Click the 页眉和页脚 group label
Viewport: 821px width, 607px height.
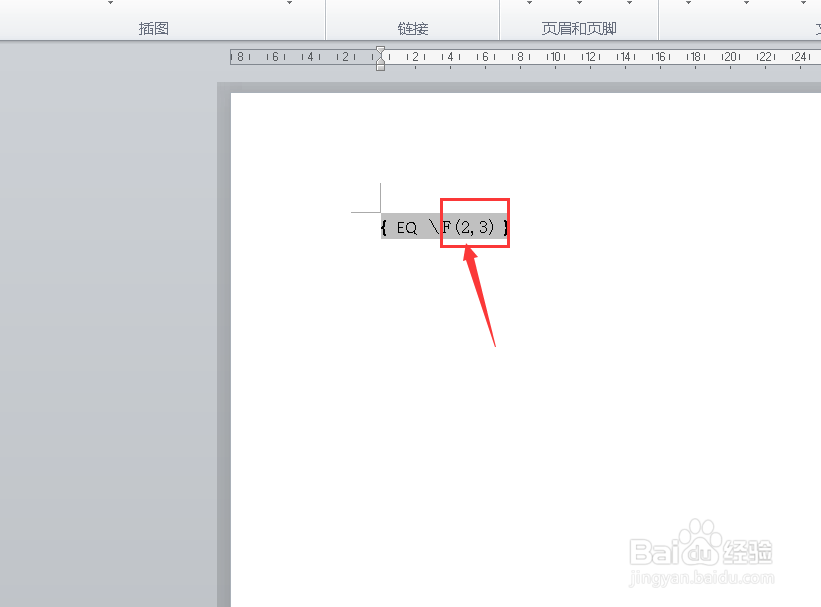pyautogui.click(x=579, y=28)
